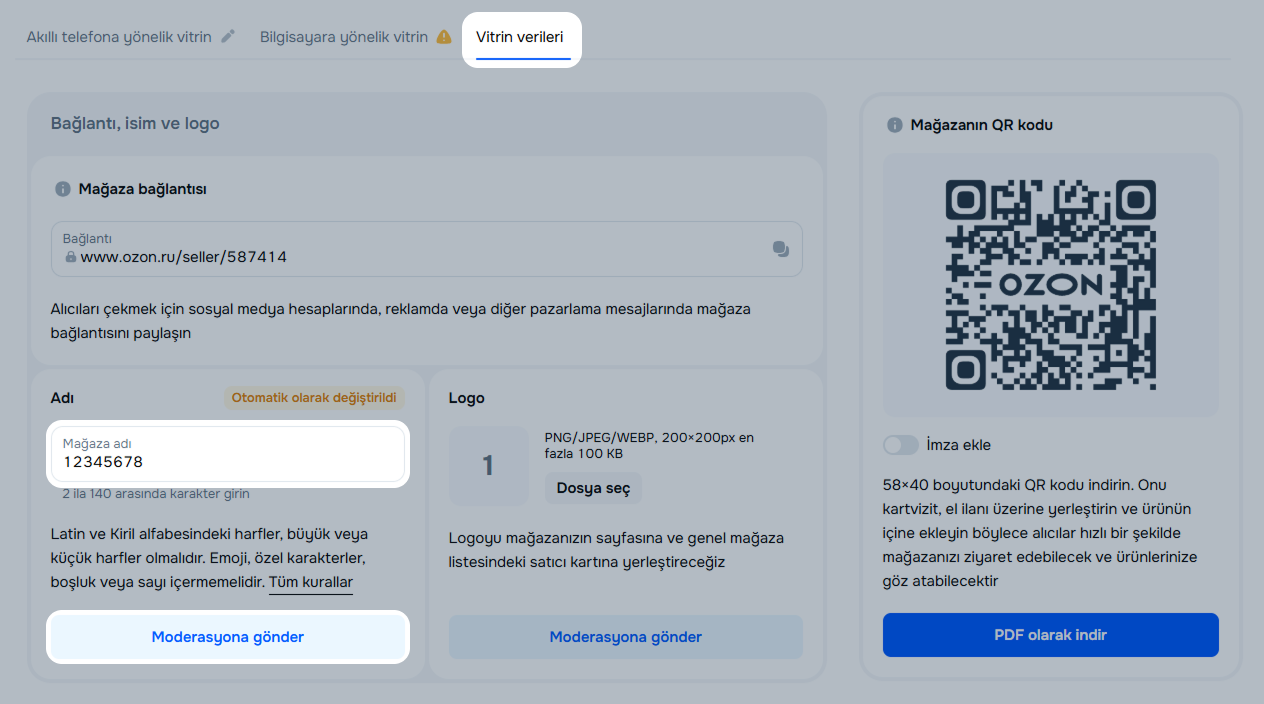Switch to the Bilgisayara yönelik vitrin tab
Image resolution: width=1264 pixels, height=704 pixels.
(x=344, y=37)
